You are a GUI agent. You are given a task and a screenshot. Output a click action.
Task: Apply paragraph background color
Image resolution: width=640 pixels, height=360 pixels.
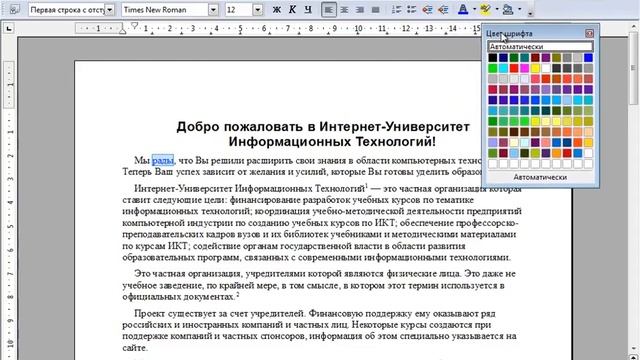tap(508, 10)
